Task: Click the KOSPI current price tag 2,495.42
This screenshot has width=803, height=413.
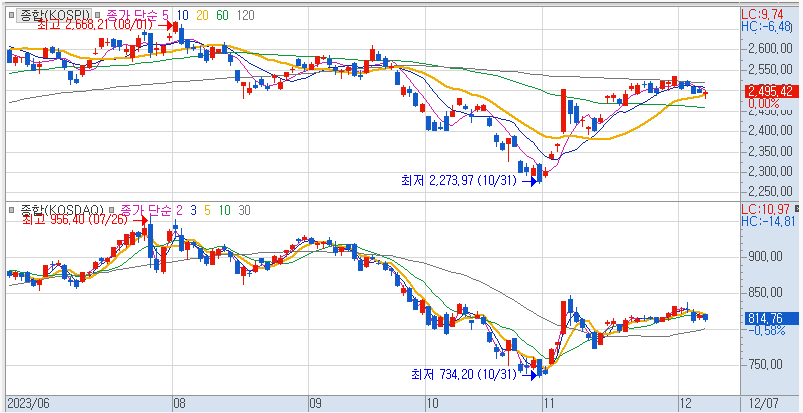Action: click(770, 91)
